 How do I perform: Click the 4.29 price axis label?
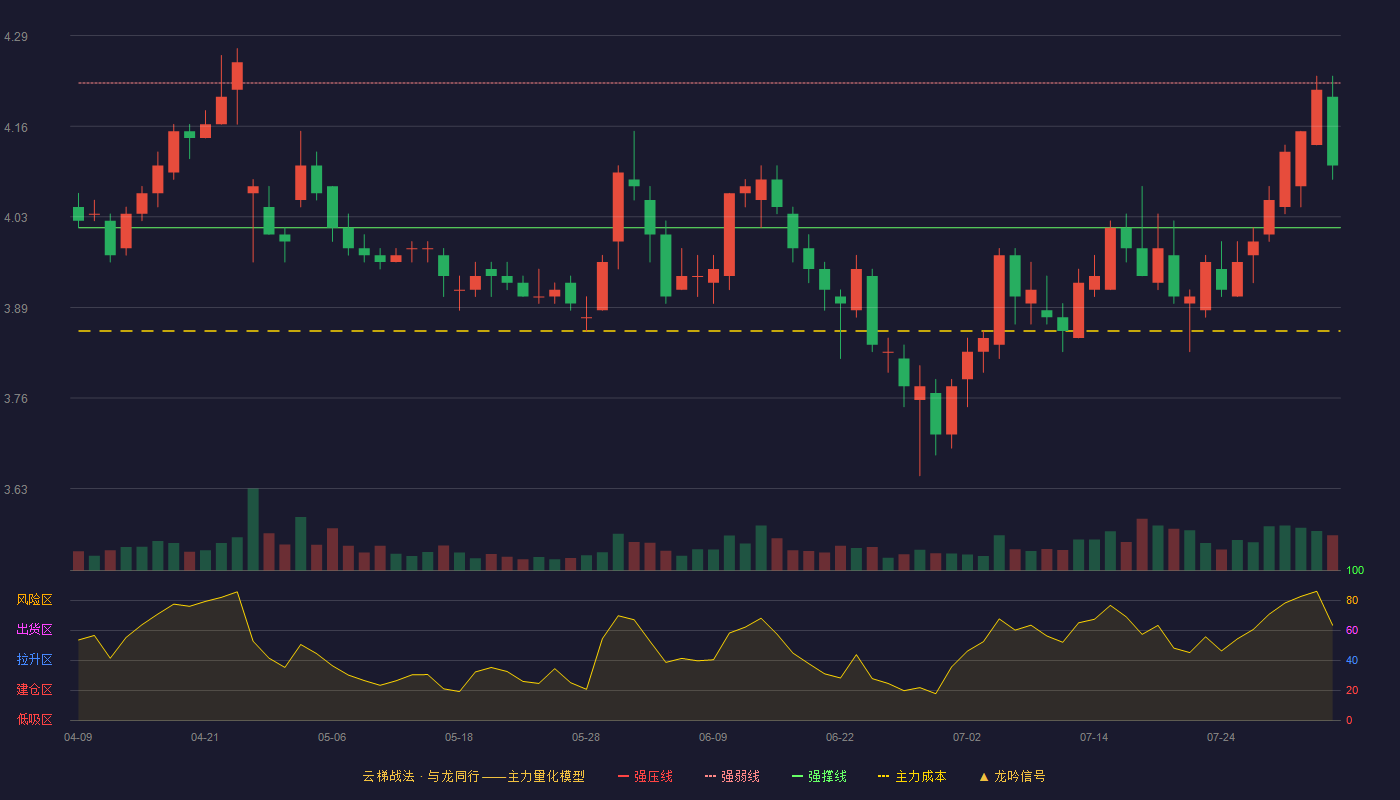[x=16, y=37]
